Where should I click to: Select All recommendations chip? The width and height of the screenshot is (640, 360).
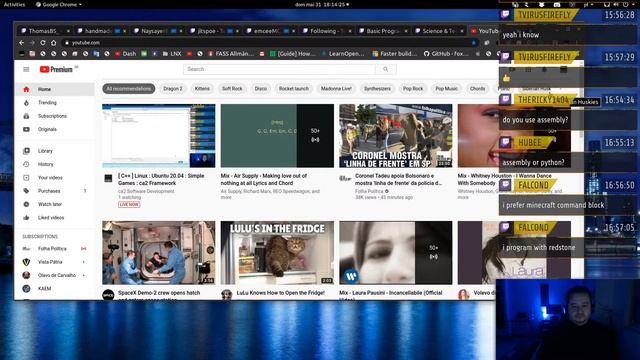point(129,89)
